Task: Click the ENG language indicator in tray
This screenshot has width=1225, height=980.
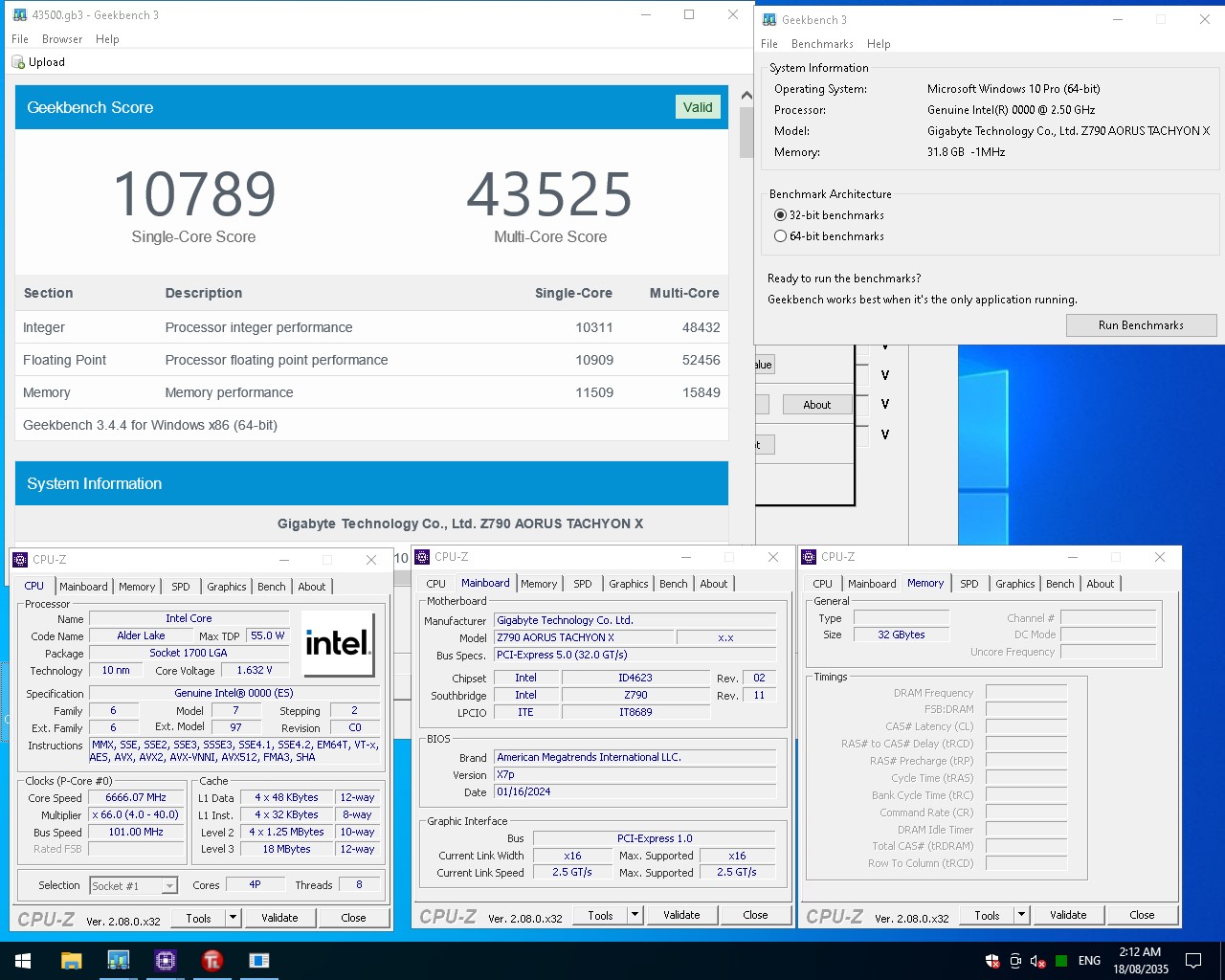Action: point(1089,961)
